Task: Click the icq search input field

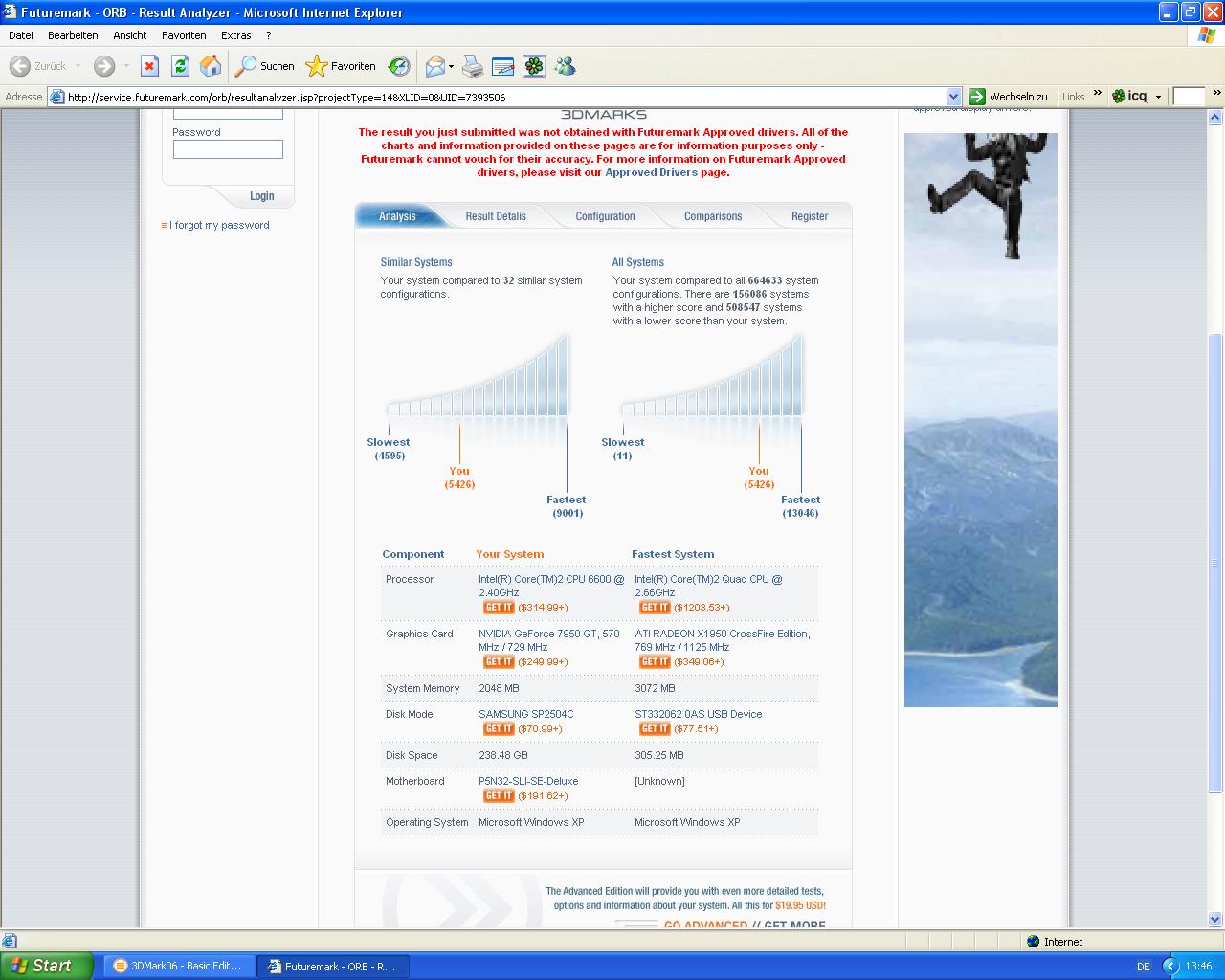Action: point(1188,97)
